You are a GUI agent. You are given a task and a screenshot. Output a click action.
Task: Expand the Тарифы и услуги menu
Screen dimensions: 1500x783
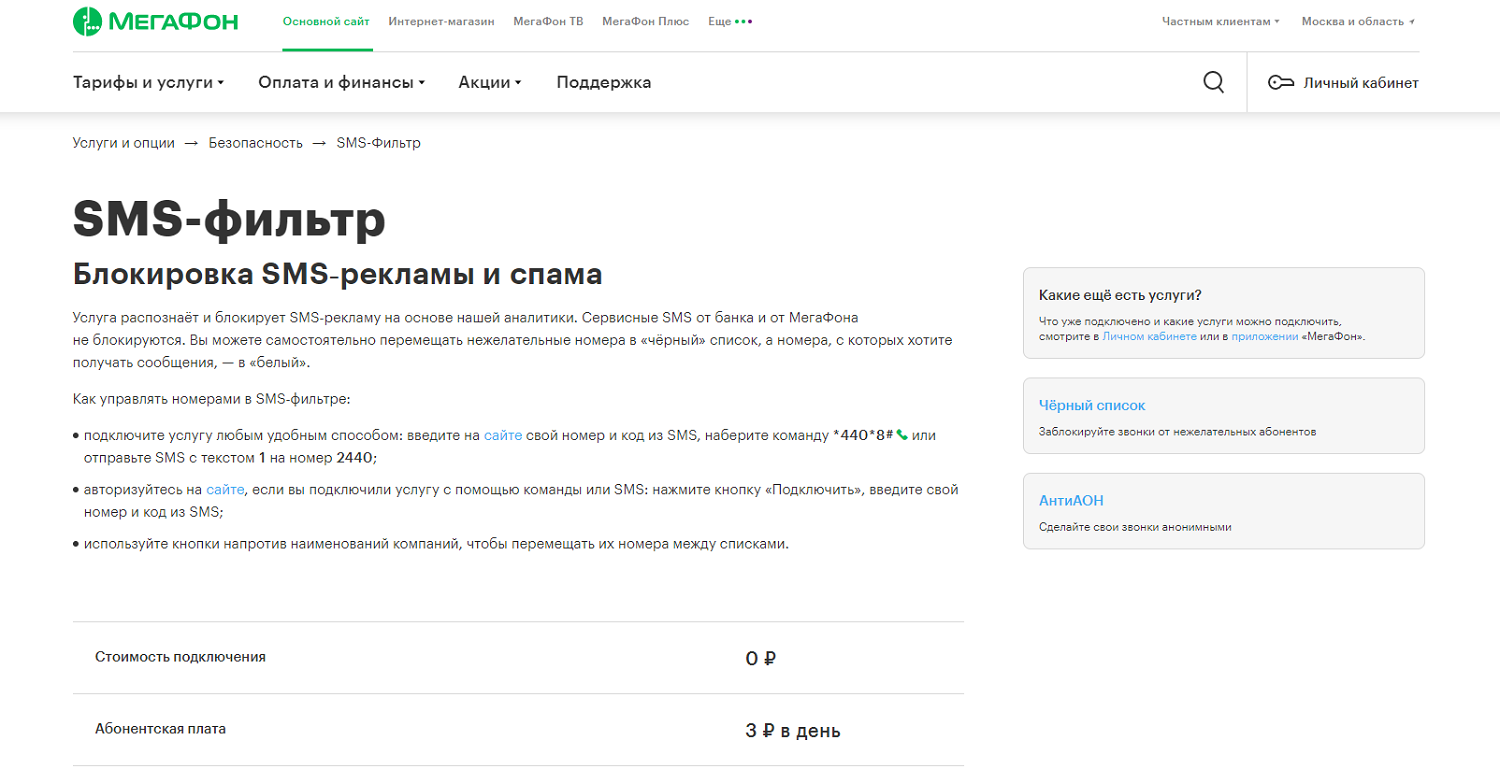(148, 83)
